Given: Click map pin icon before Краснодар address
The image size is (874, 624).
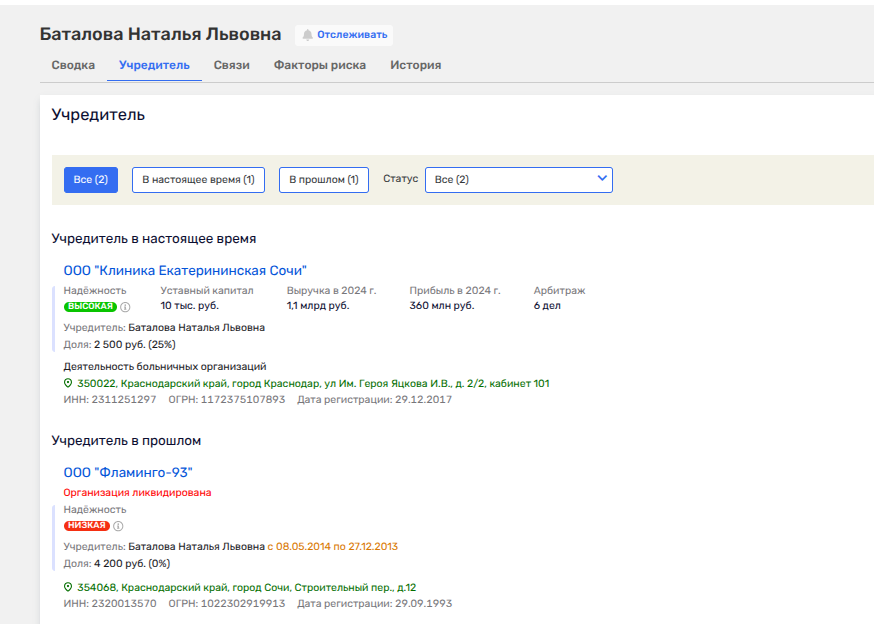Looking at the screenshot, I should coord(68,383).
